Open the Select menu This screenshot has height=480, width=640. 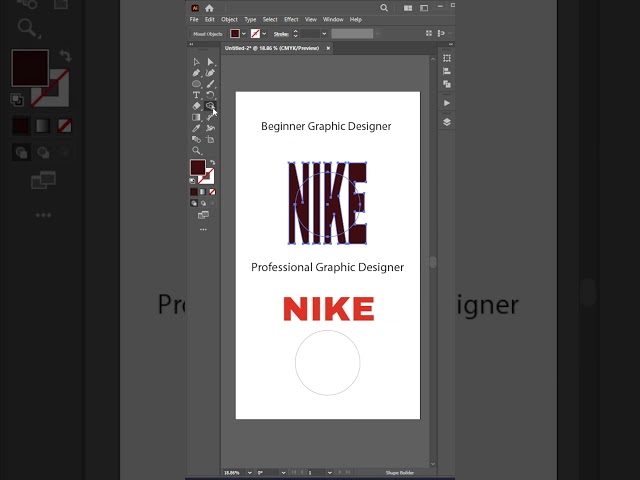[x=270, y=20]
